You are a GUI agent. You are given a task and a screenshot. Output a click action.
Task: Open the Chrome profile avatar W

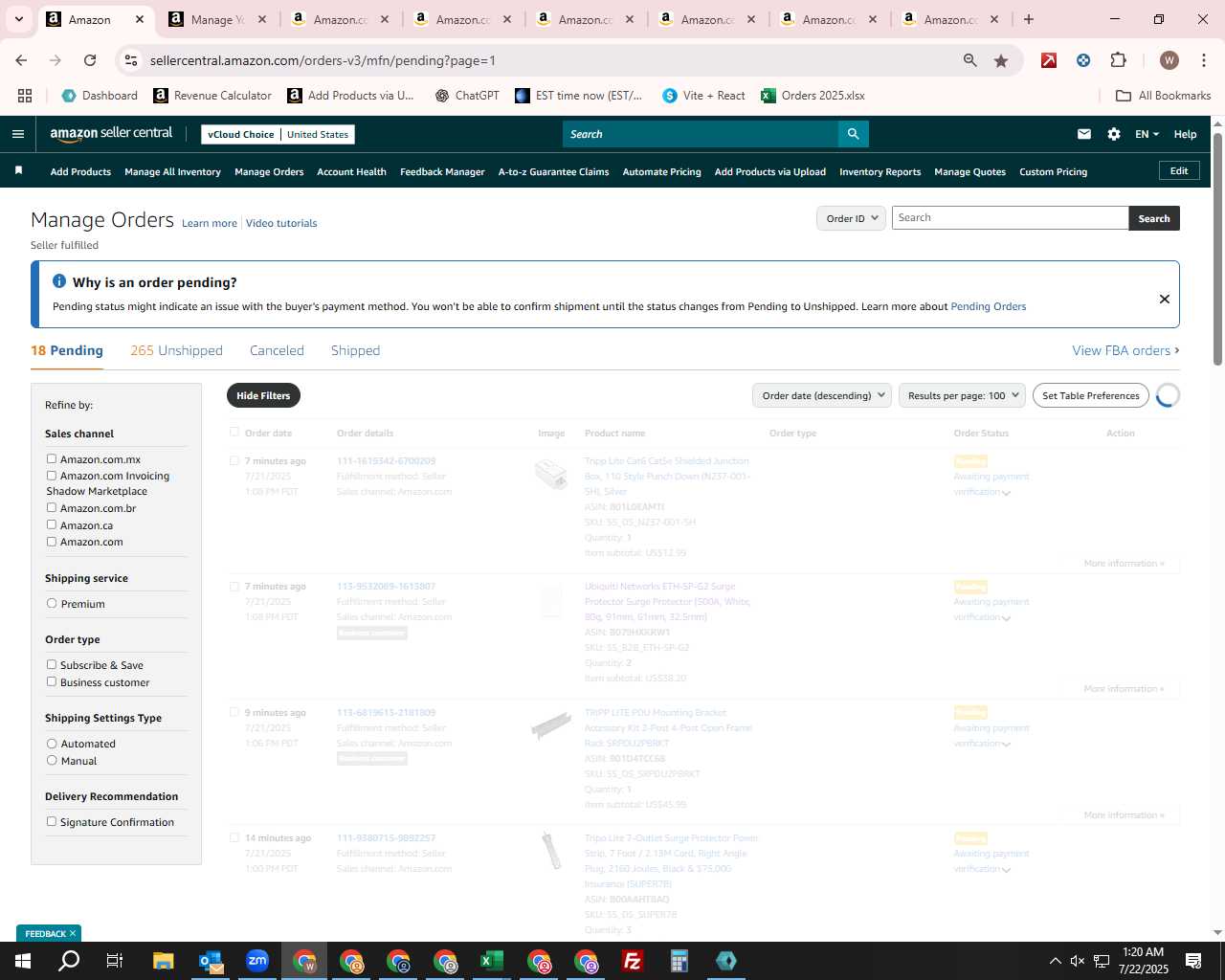tap(1169, 60)
